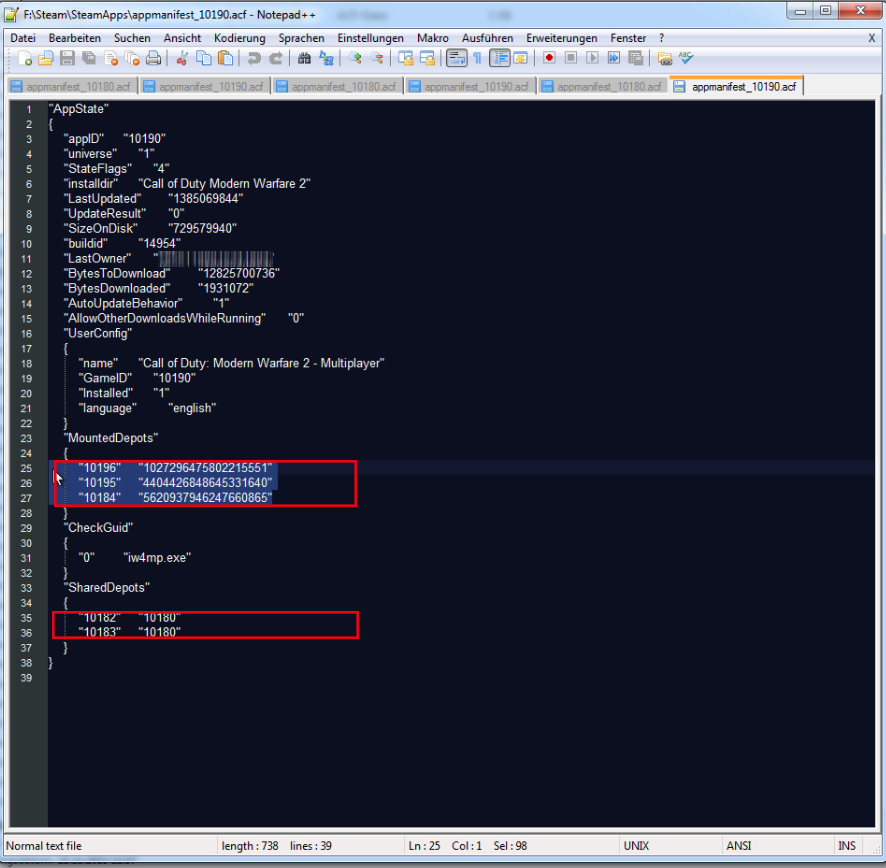
Task: Open the Ansicht menu
Action: [183, 38]
